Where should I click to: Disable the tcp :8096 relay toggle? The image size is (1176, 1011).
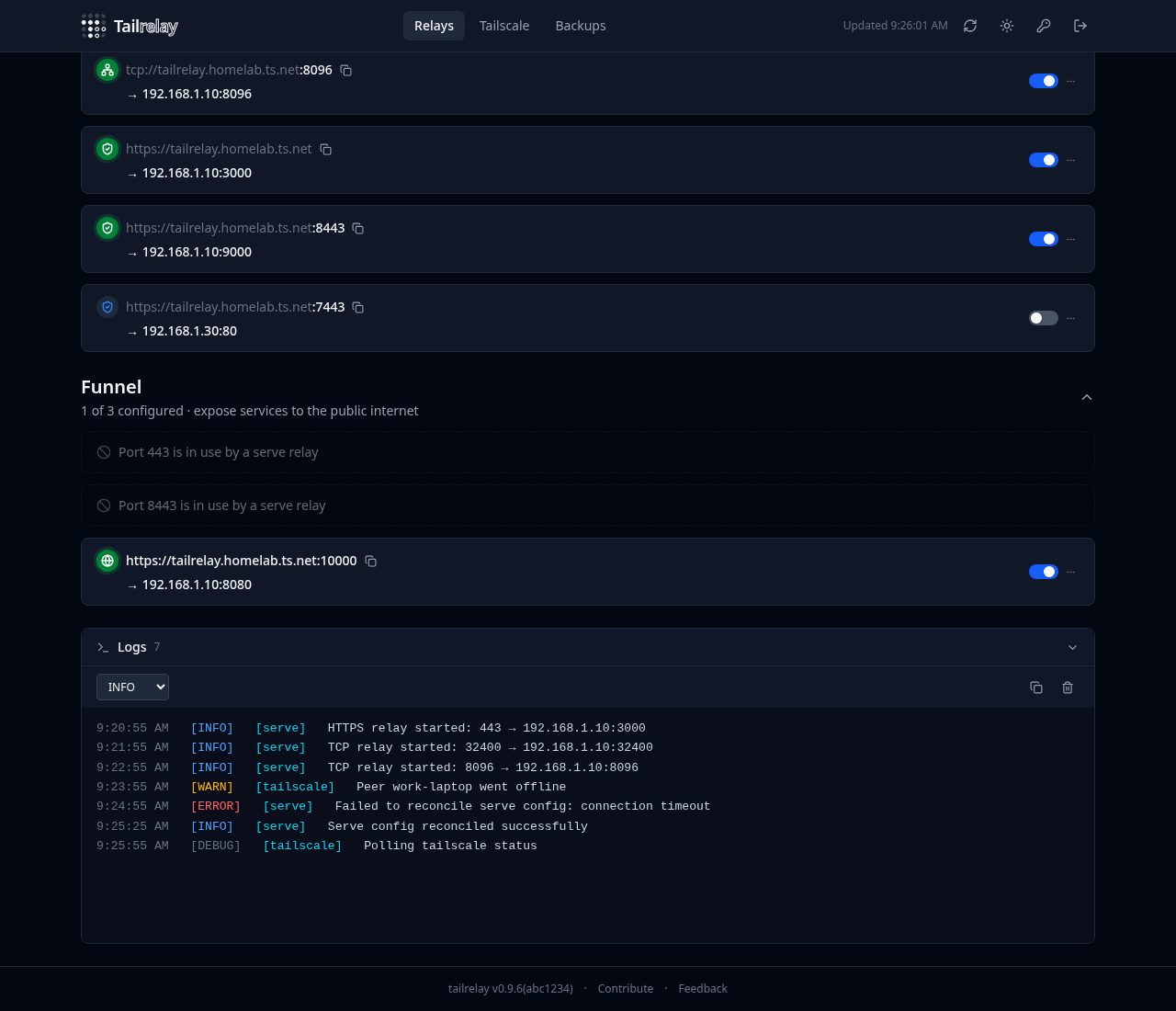pos(1044,81)
